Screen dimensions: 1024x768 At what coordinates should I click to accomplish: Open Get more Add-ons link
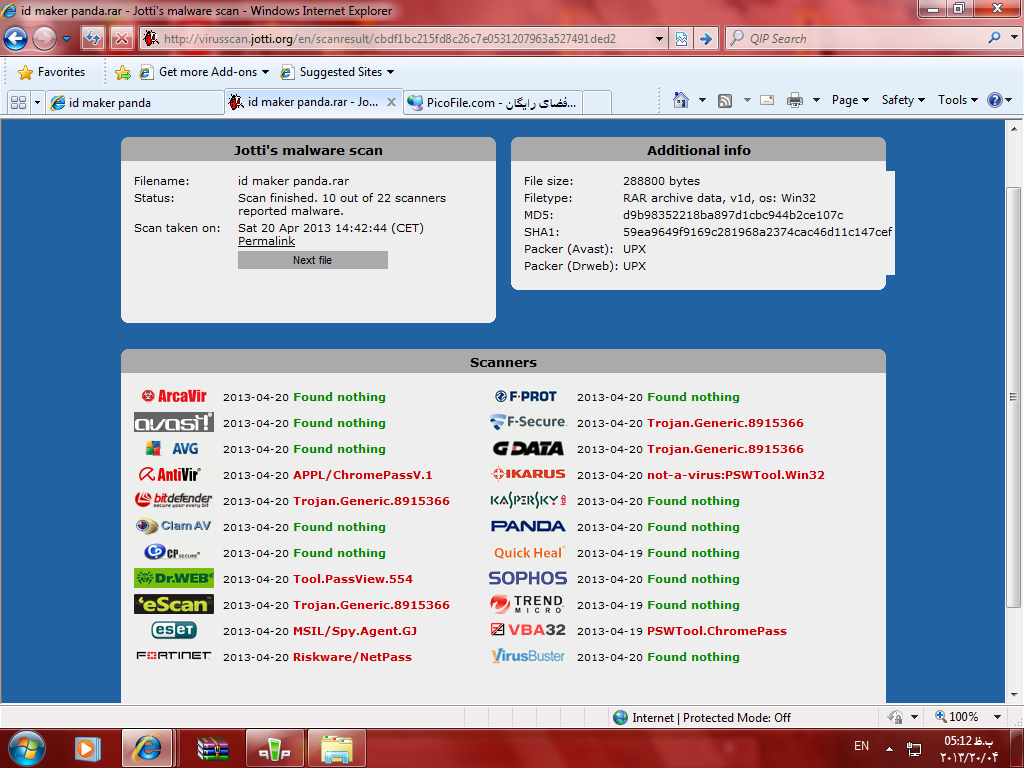204,72
